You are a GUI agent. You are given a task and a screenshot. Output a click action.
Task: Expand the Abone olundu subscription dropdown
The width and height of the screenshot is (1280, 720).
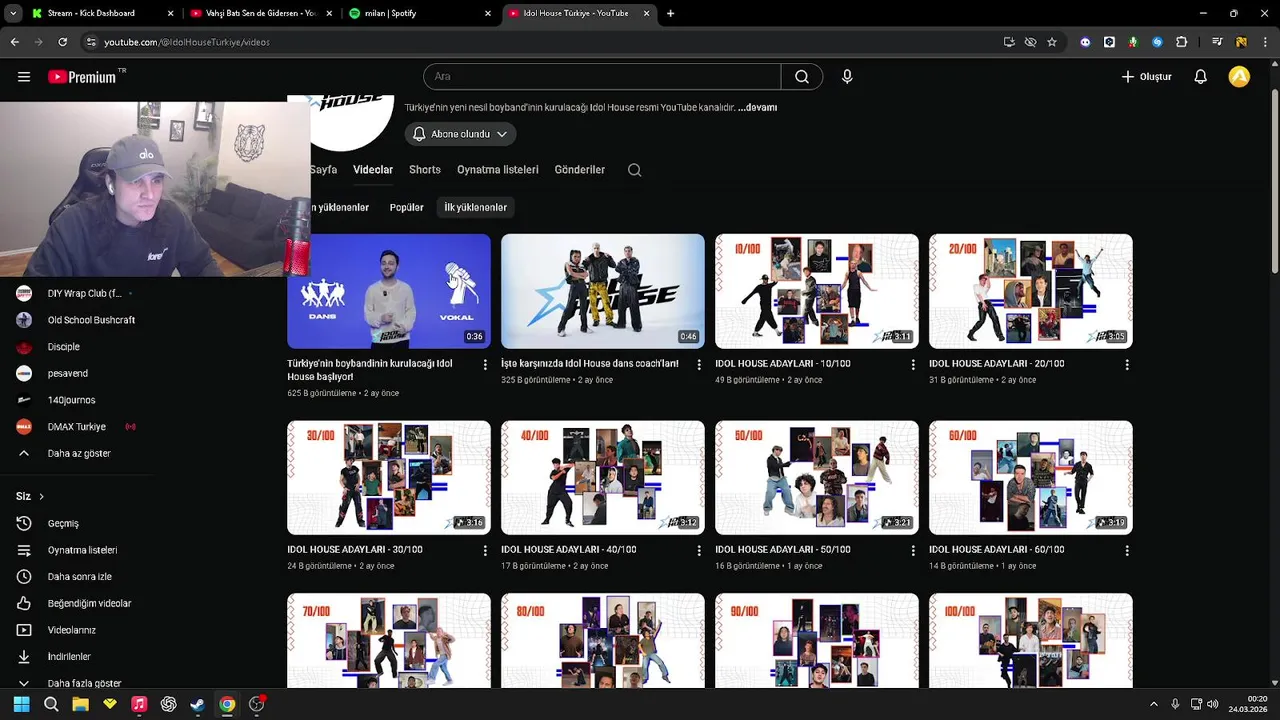coord(461,134)
